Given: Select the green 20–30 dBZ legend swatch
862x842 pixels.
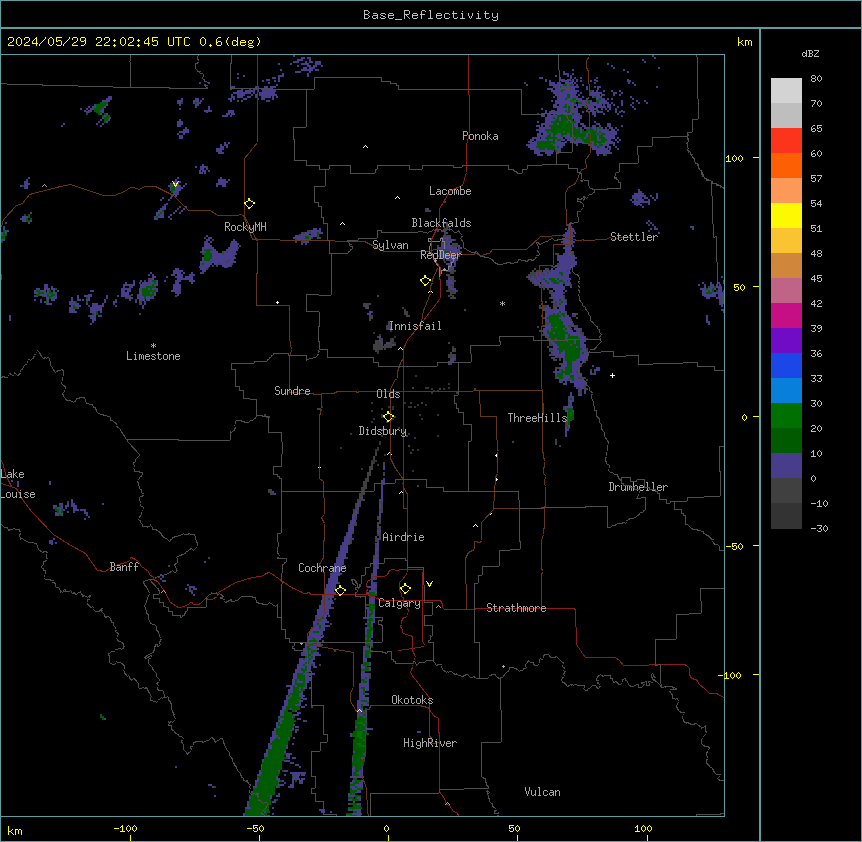Looking at the screenshot, I should (786, 416).
